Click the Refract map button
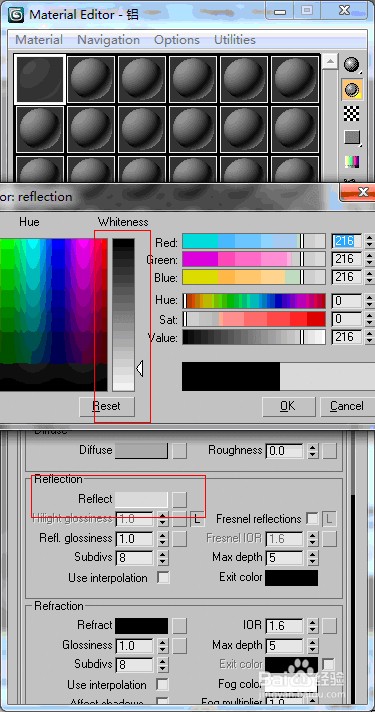Screen dimensions: 375x712 (x=180, y=626)
